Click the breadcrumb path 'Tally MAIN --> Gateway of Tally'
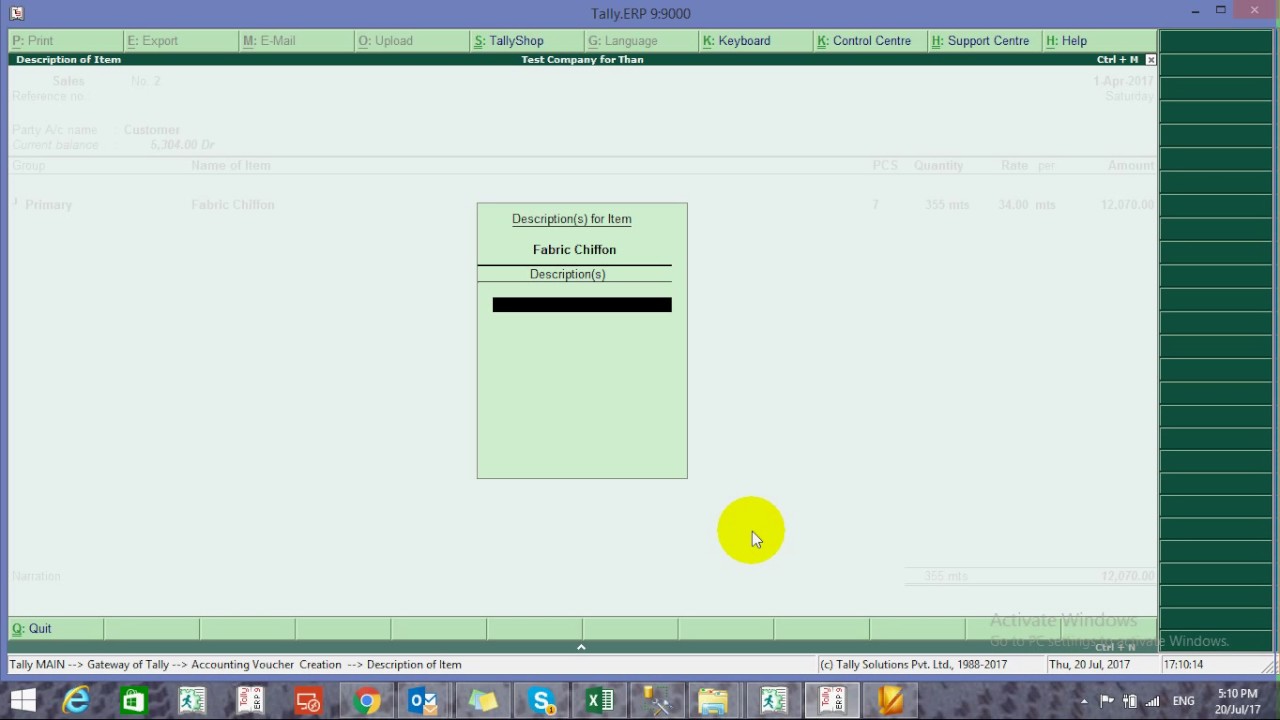 (x=89, y=665)
